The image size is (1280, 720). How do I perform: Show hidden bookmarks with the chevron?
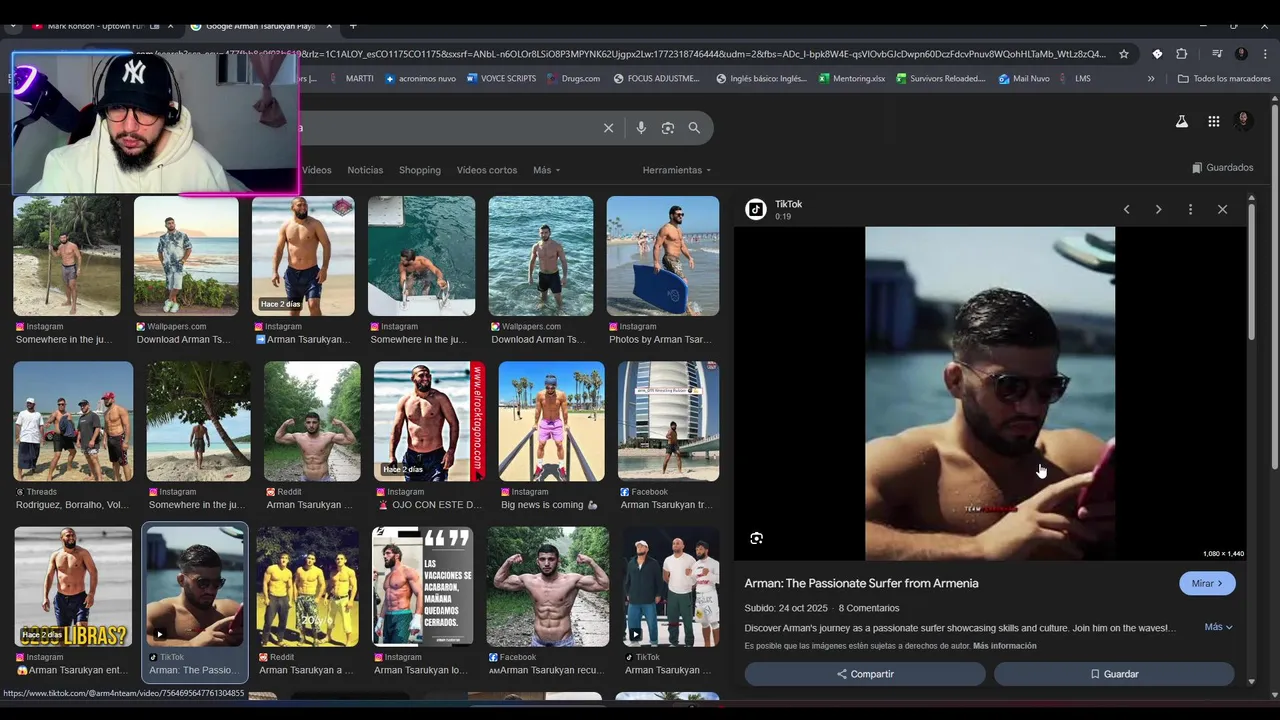[x=1151, y=78]
